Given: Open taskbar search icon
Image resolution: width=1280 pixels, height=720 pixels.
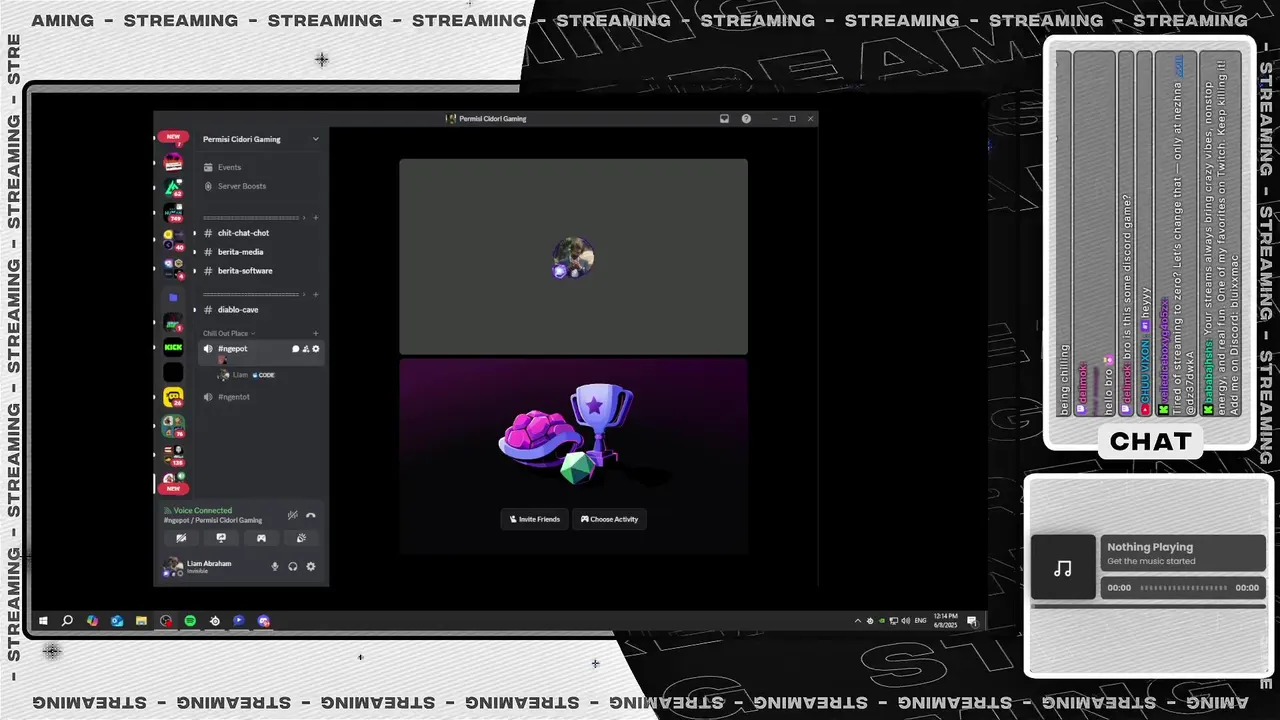Looking at the screenshot, I should 67,621.
